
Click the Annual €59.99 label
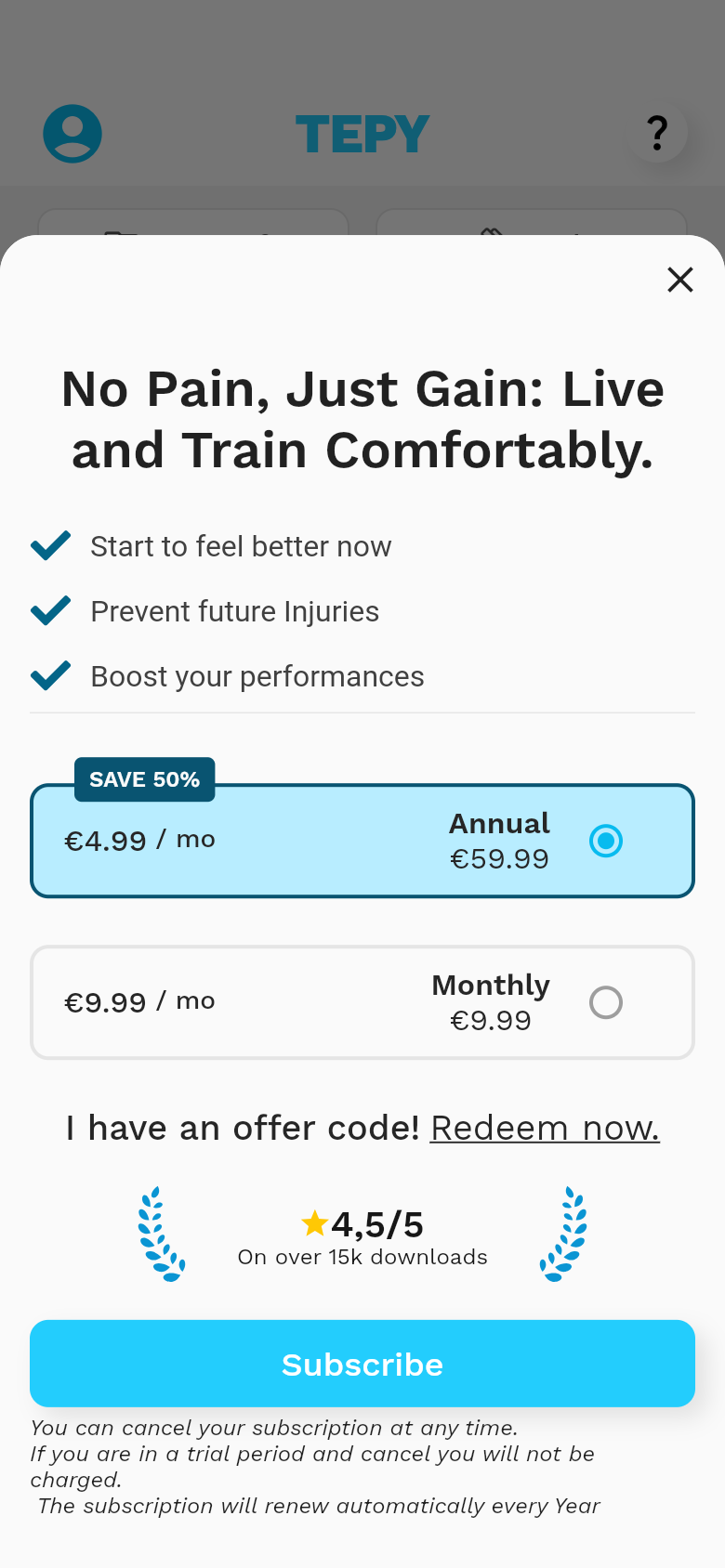[x=500, y=841]
